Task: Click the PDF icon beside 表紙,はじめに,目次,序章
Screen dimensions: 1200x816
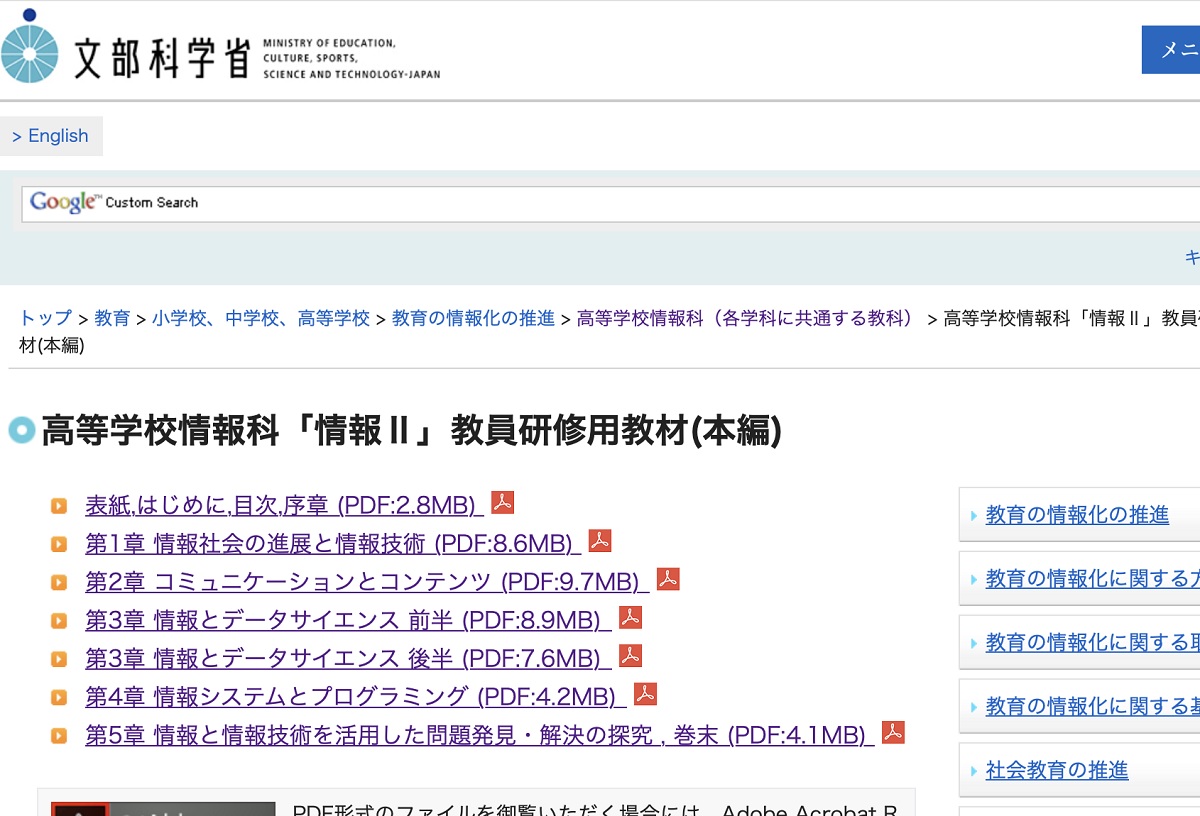Action: pos(502,503)
